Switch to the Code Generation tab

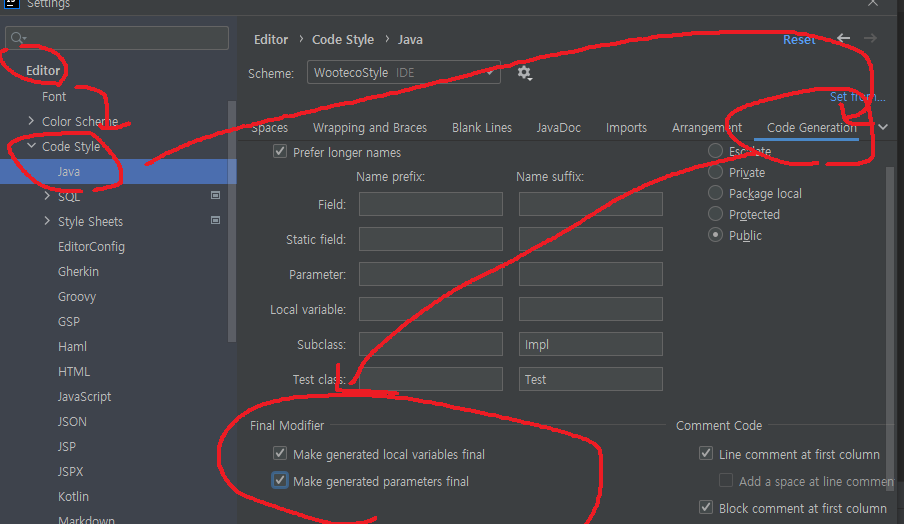pyautogui.click(x=812, y=127)
